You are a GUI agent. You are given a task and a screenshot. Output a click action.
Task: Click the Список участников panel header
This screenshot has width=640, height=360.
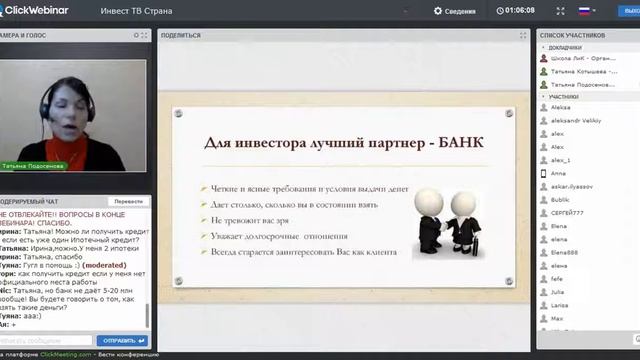click(588, 36)
